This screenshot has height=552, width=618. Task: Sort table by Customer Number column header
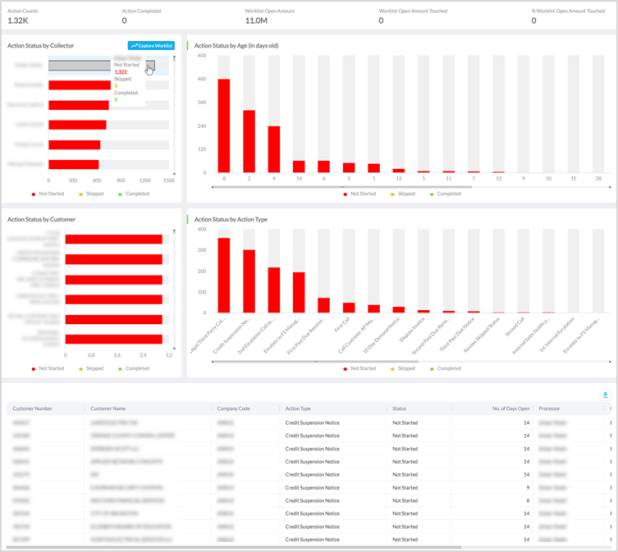click(32, 409)
